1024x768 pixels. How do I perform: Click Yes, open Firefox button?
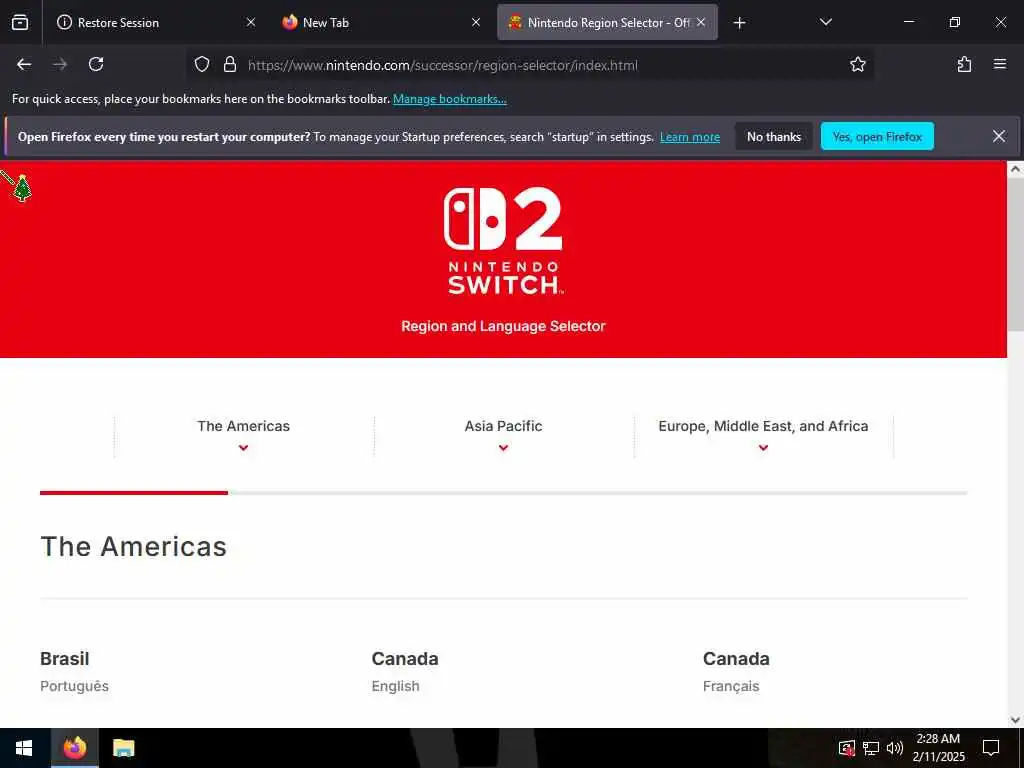(x=877, y=136)
